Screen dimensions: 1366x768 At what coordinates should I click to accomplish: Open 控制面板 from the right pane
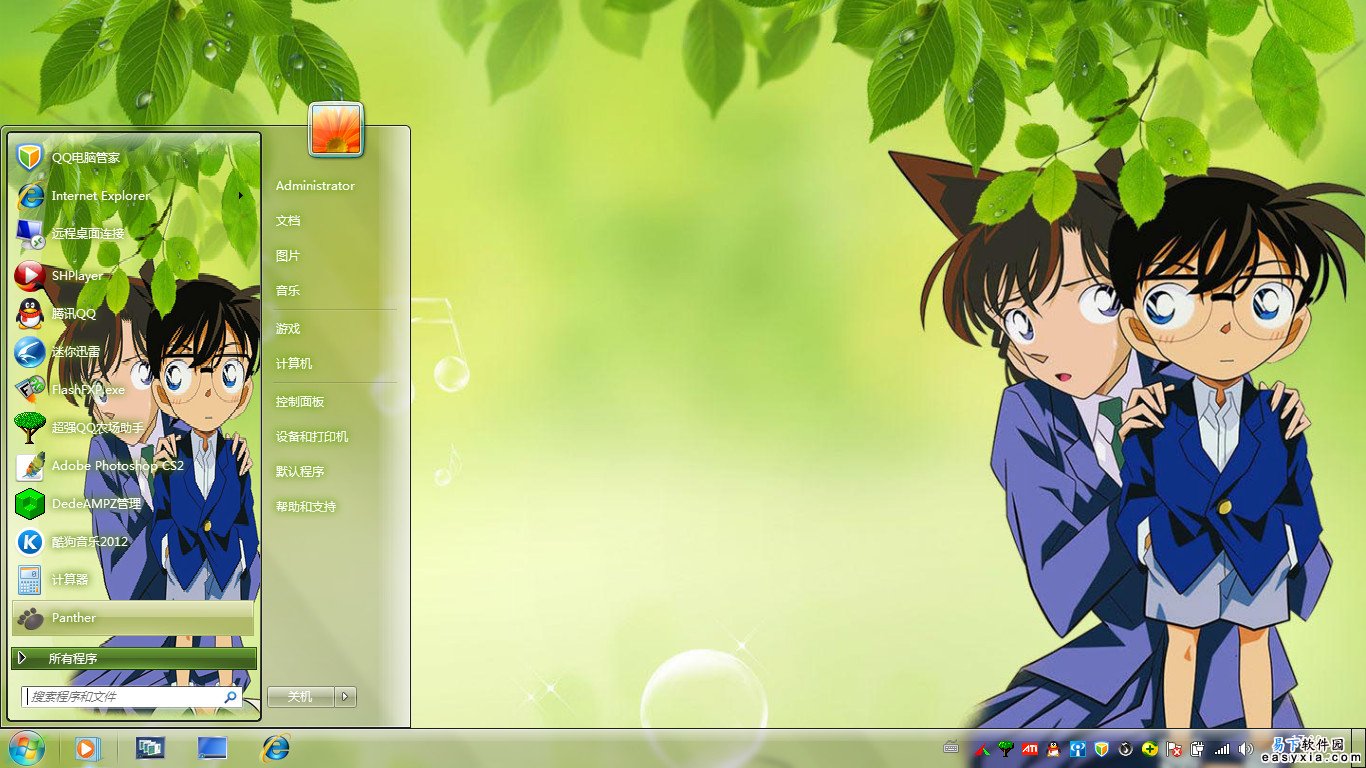click(300, 402)
